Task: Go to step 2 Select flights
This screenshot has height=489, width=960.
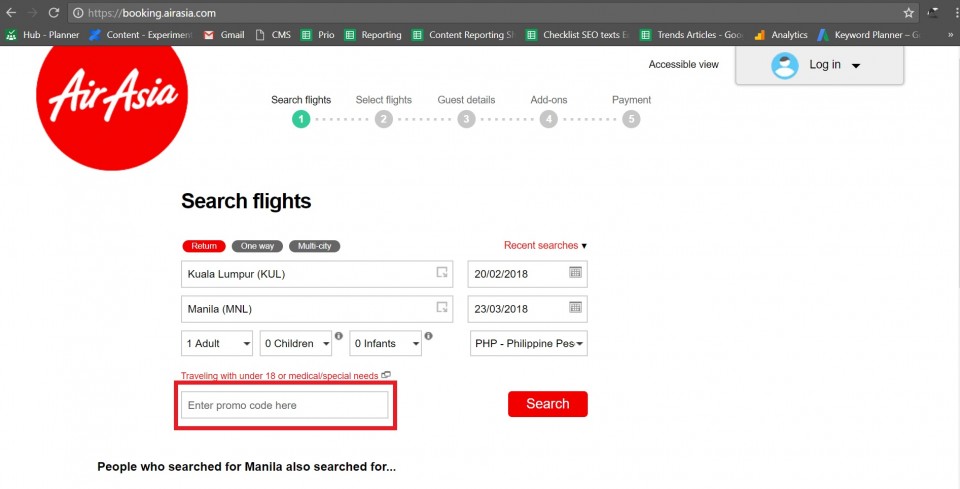Action: [383, 119]
